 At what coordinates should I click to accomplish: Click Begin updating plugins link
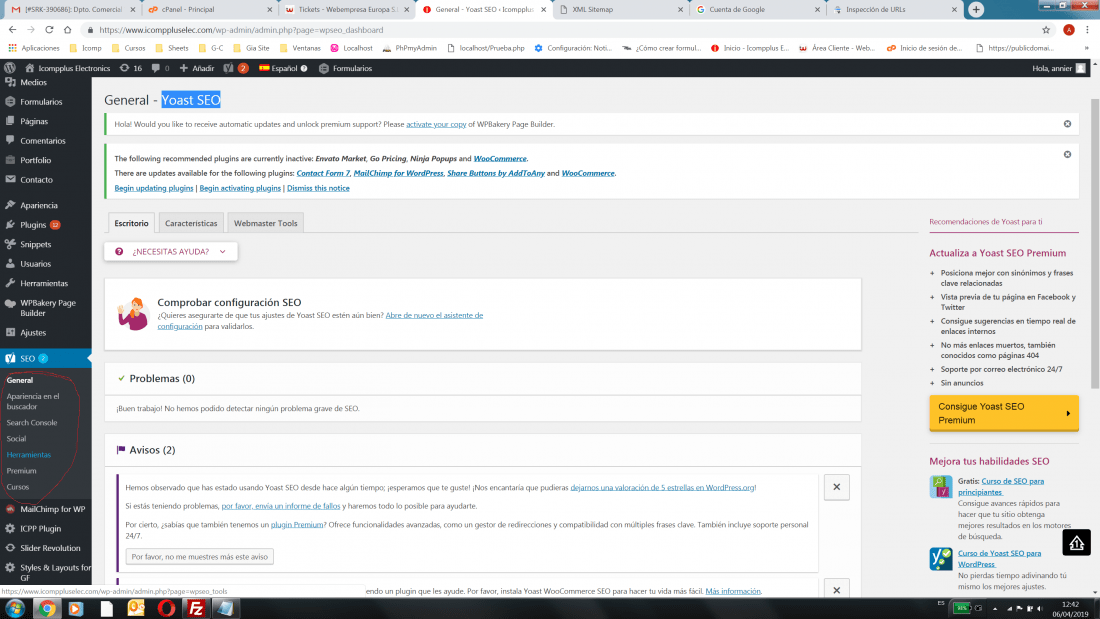point(154,188)
